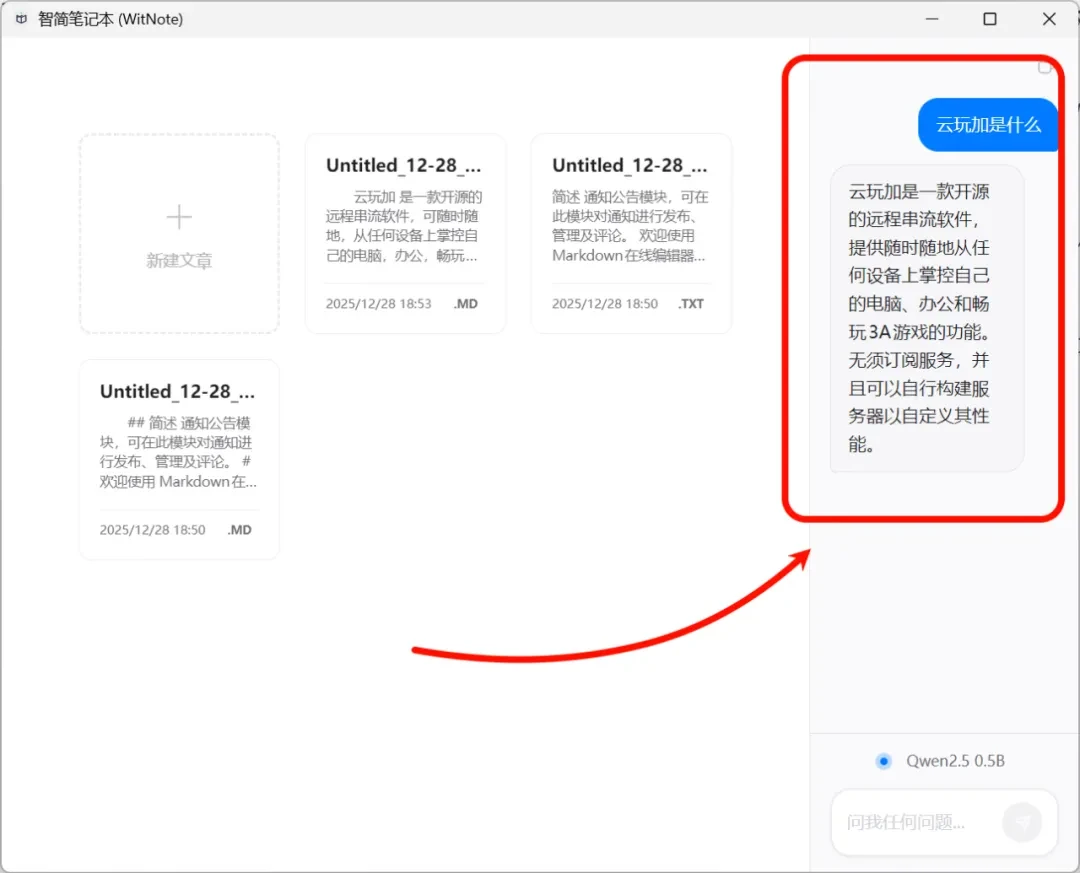Viewport: 1080px width, 873px height.
Task: Open the note title on the .TXT card
Action: (630, 165)
